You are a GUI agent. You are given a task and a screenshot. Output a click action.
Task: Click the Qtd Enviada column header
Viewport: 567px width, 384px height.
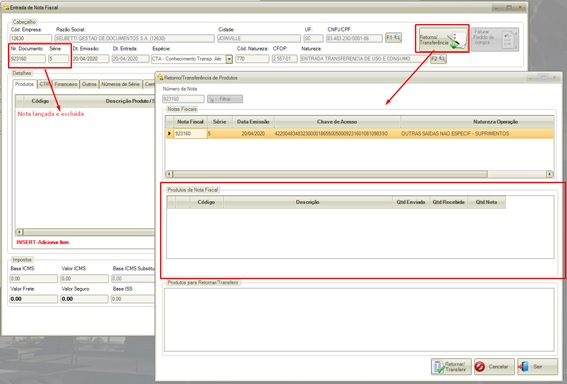click(x=411, y=202)
